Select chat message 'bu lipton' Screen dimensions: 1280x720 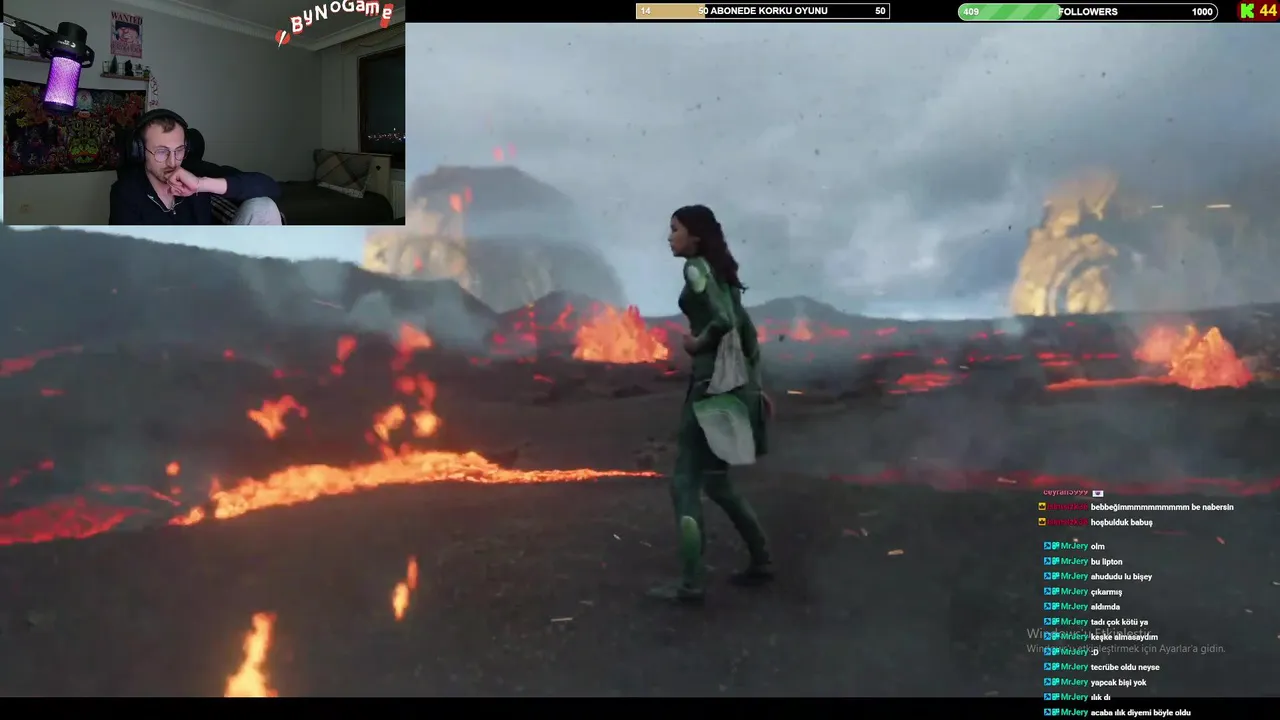(x=1107, y=561)
